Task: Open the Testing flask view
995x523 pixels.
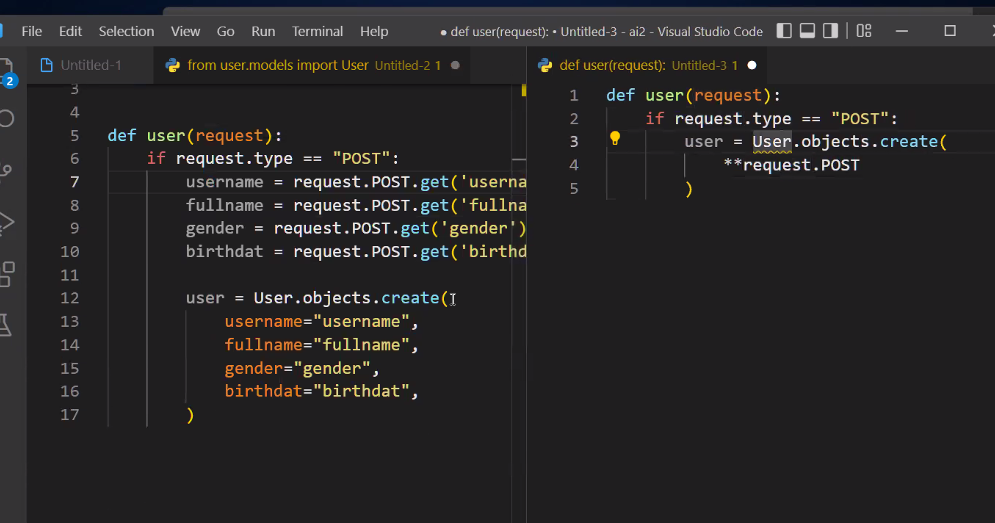Action: 6,324
